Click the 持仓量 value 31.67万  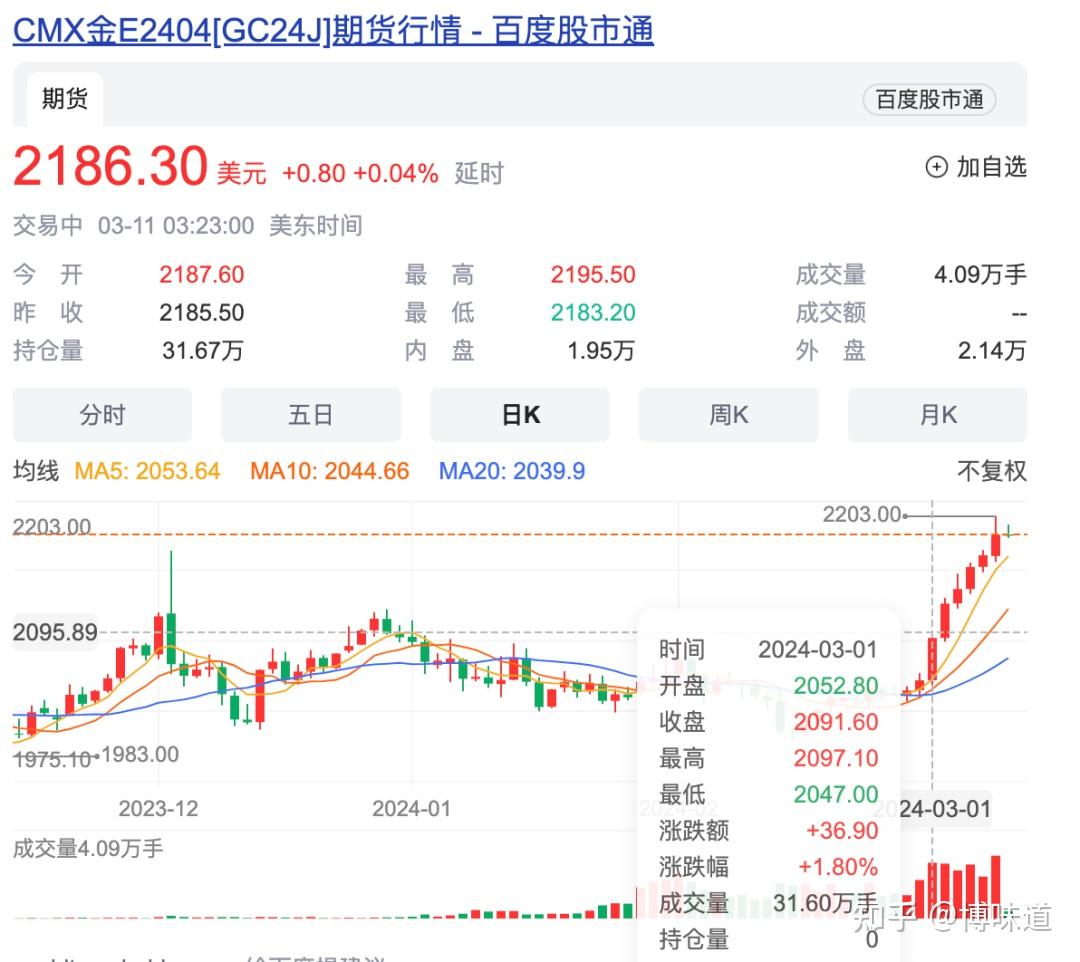(202, 351)
